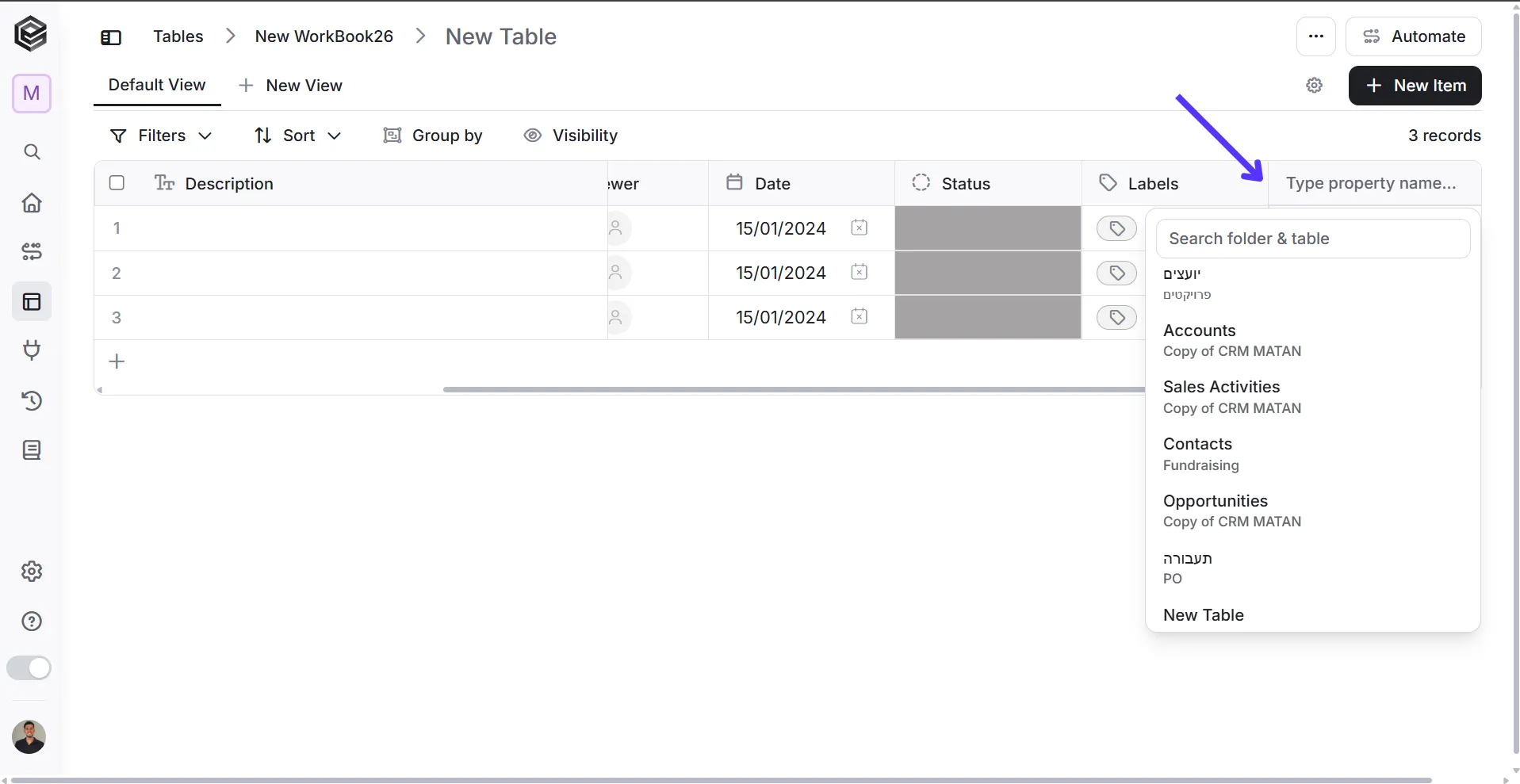Open the history clock icon
1520x784 pixels.
(32, 400)
